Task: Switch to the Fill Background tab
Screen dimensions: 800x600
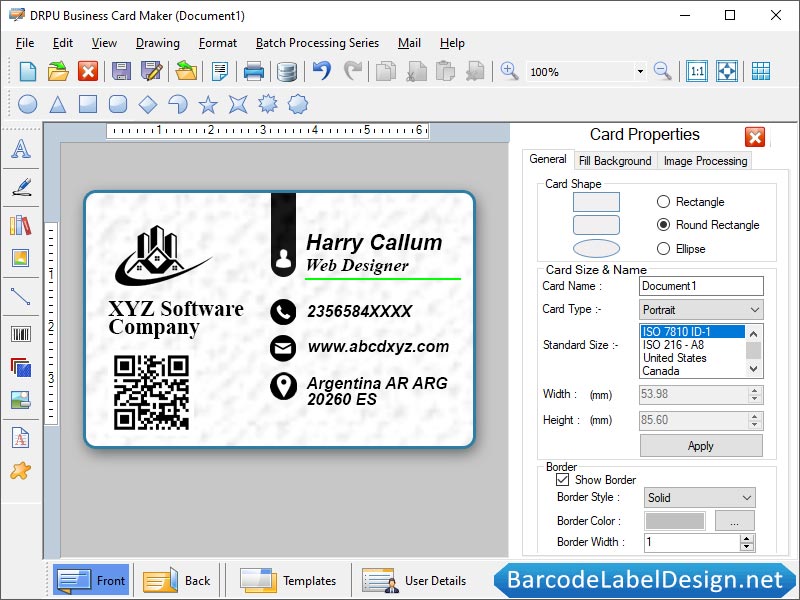Action: click(615, 160)
